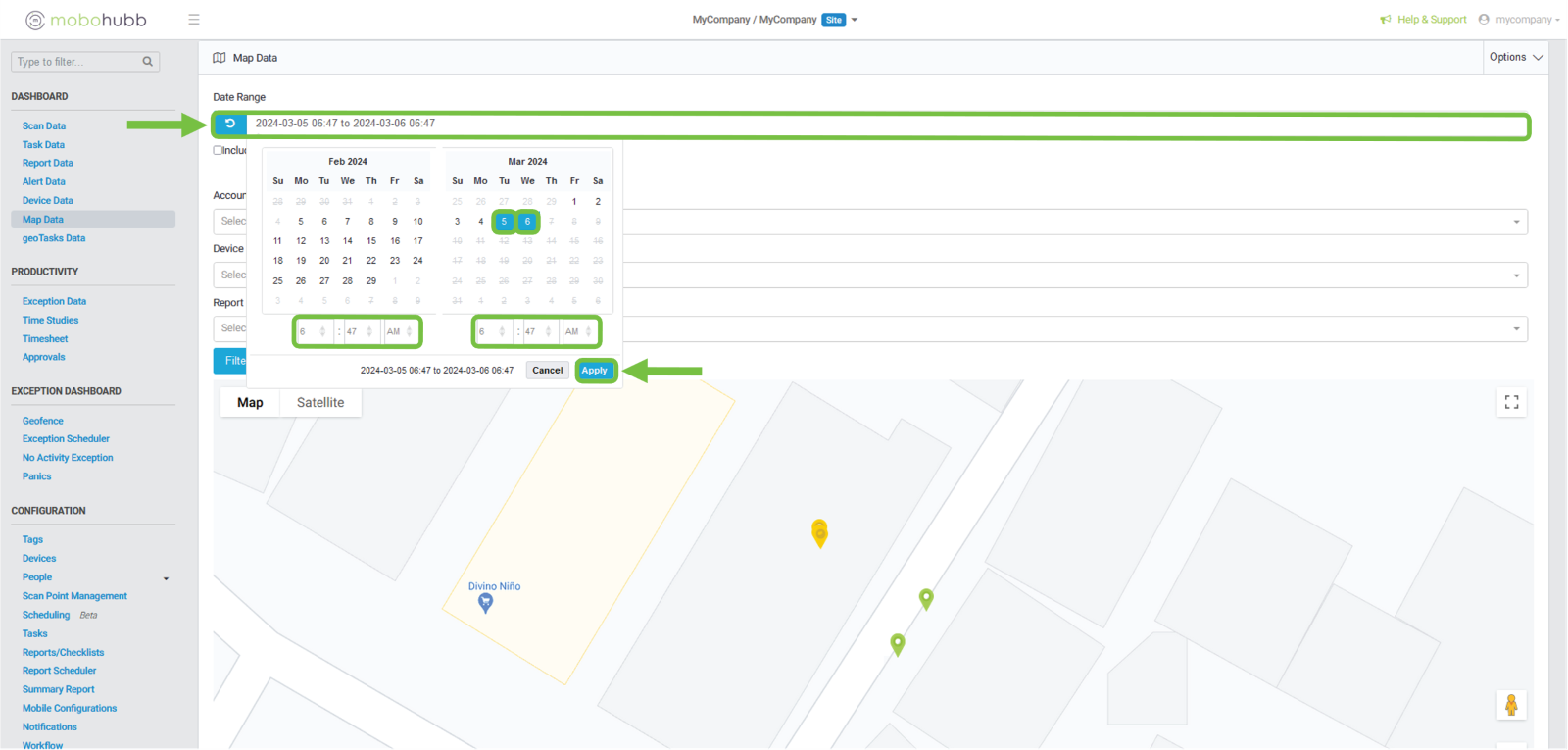Expand the Options dropdown

pos(1515,58)
